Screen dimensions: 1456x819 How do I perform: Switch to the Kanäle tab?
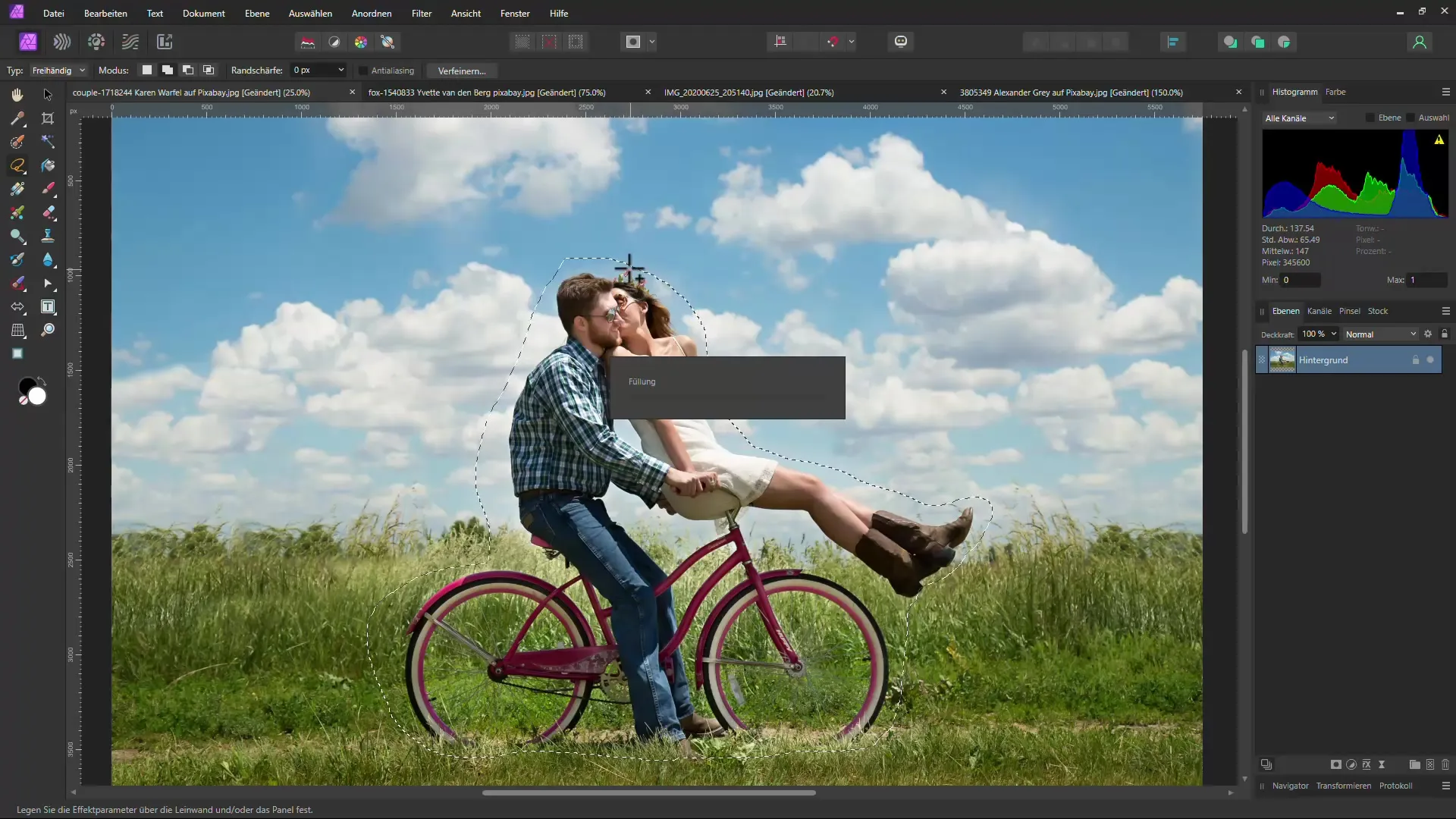click(x=1319, y=311)
